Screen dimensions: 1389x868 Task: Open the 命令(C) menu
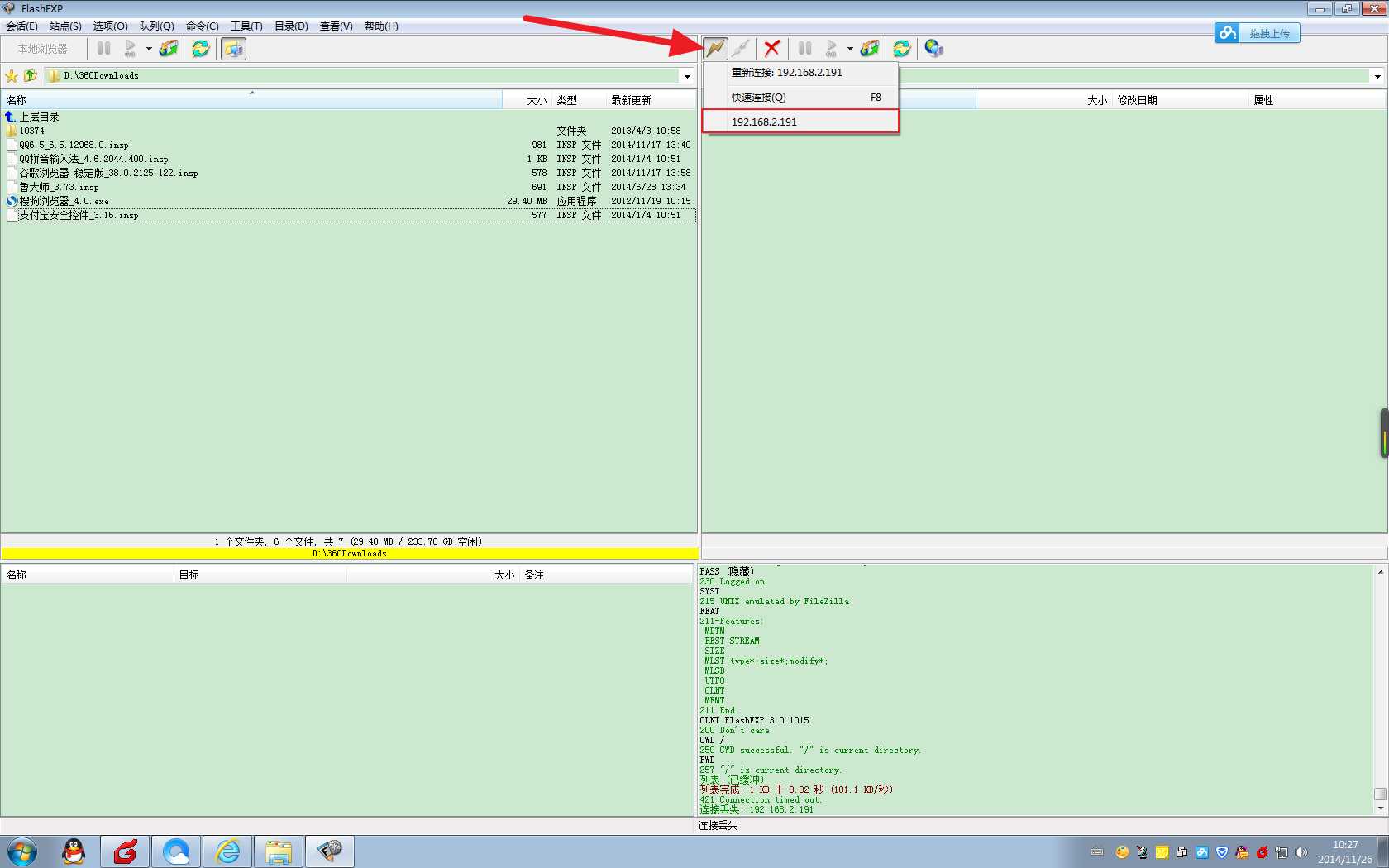coord(203,26)
